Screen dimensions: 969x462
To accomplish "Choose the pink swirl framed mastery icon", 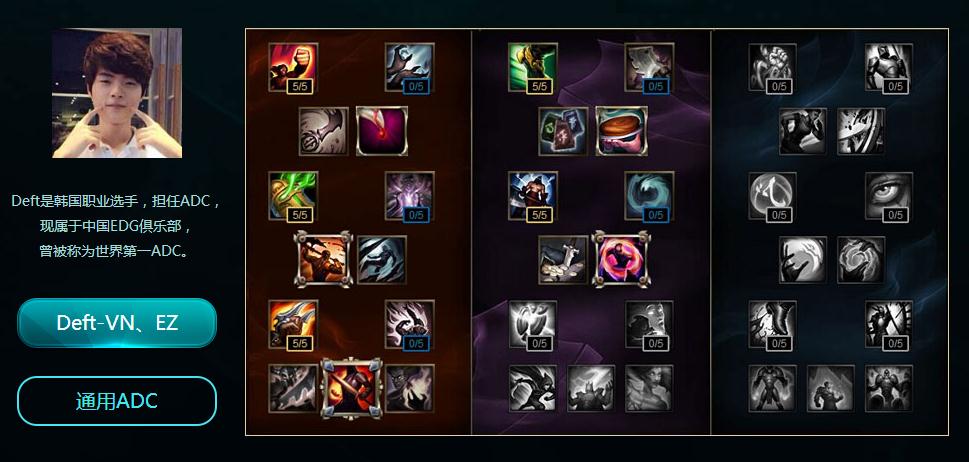I will (x=622, y=259).
